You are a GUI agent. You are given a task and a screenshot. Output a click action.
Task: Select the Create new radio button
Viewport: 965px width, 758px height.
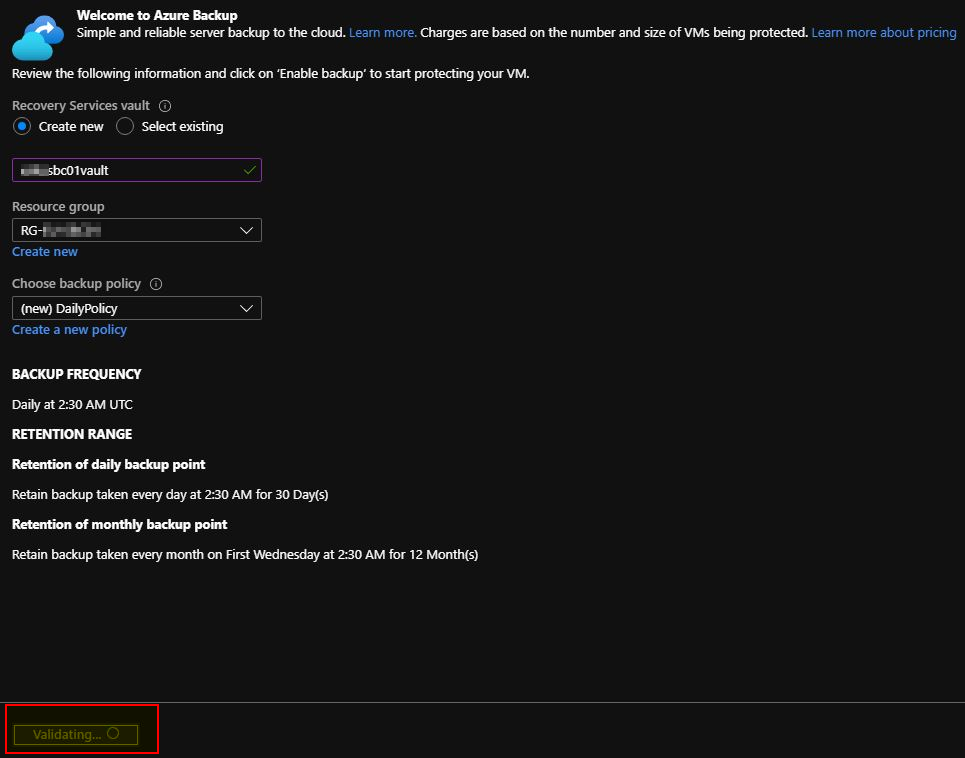pos(22,127)
